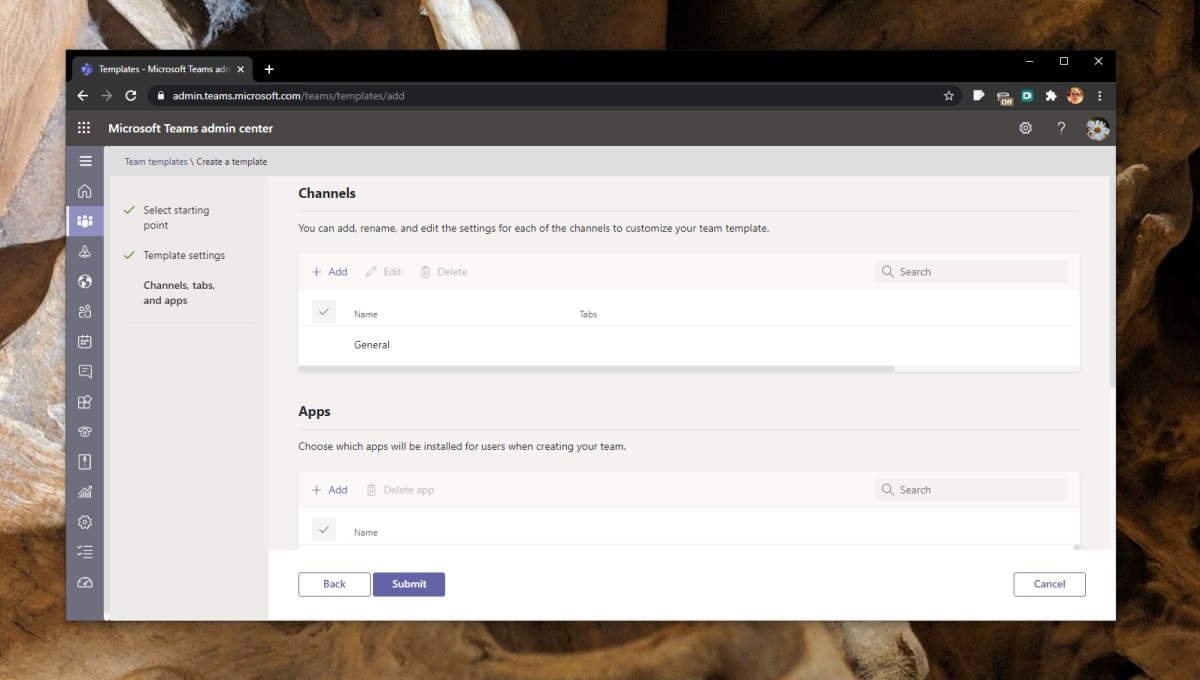Image resolution: width=1200 pixels, height=680 pixels.
Task: Add a new channel
Action: coord(330,272)
